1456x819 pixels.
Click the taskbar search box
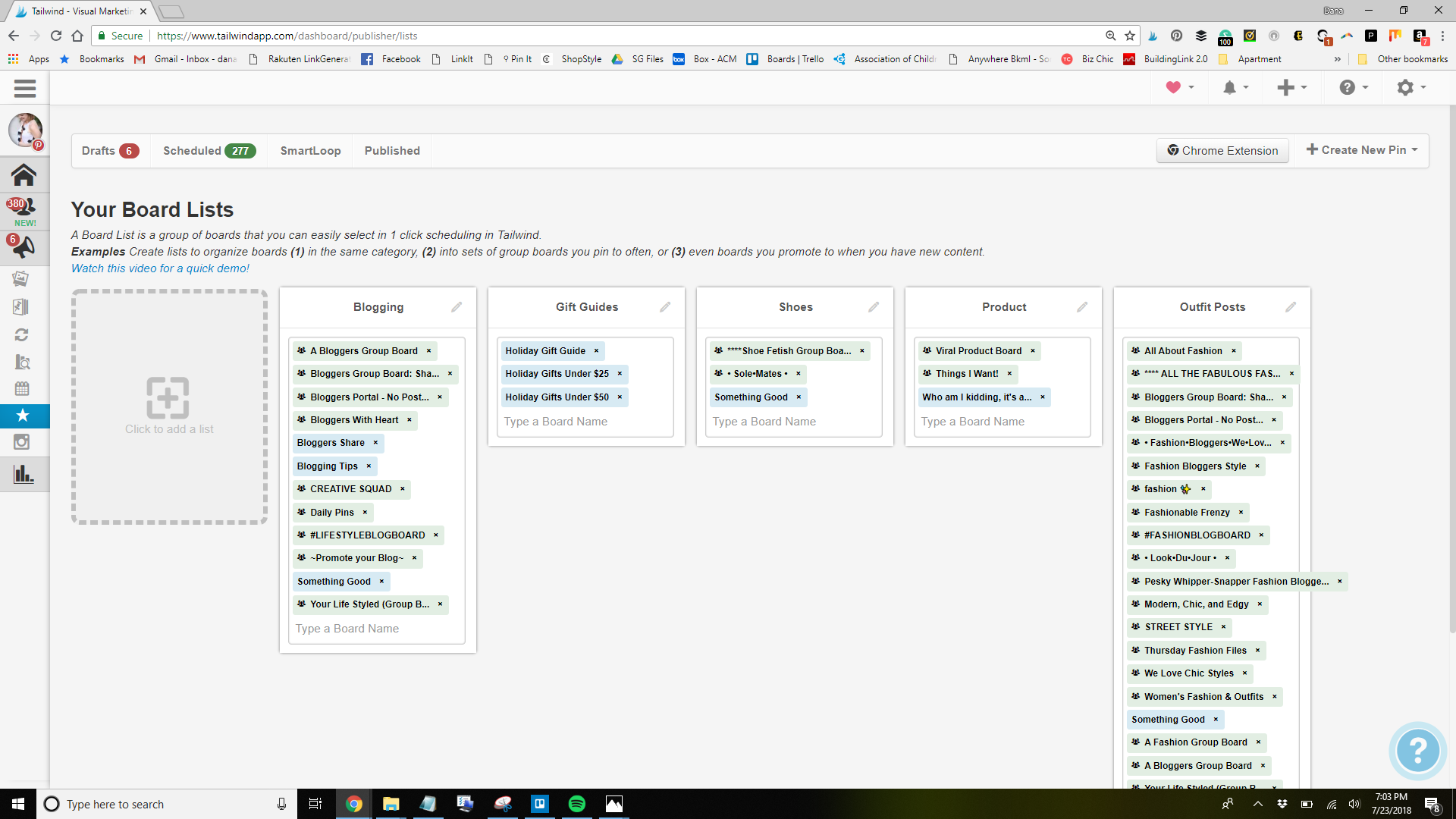pos(165,804)
